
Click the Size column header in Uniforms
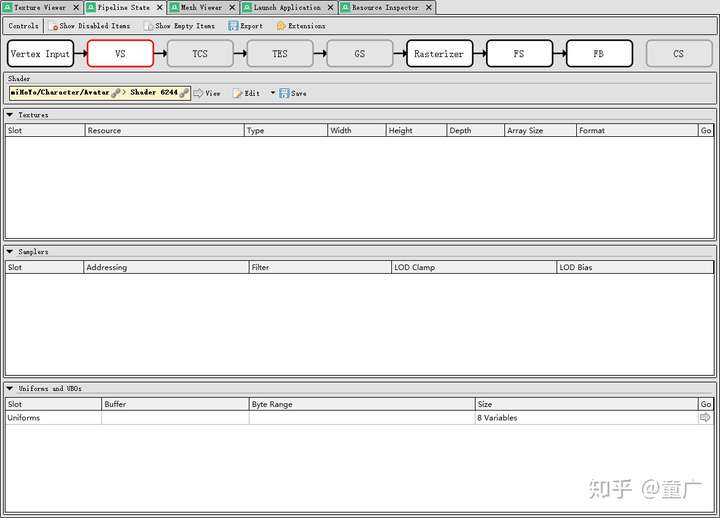[586, 404]
